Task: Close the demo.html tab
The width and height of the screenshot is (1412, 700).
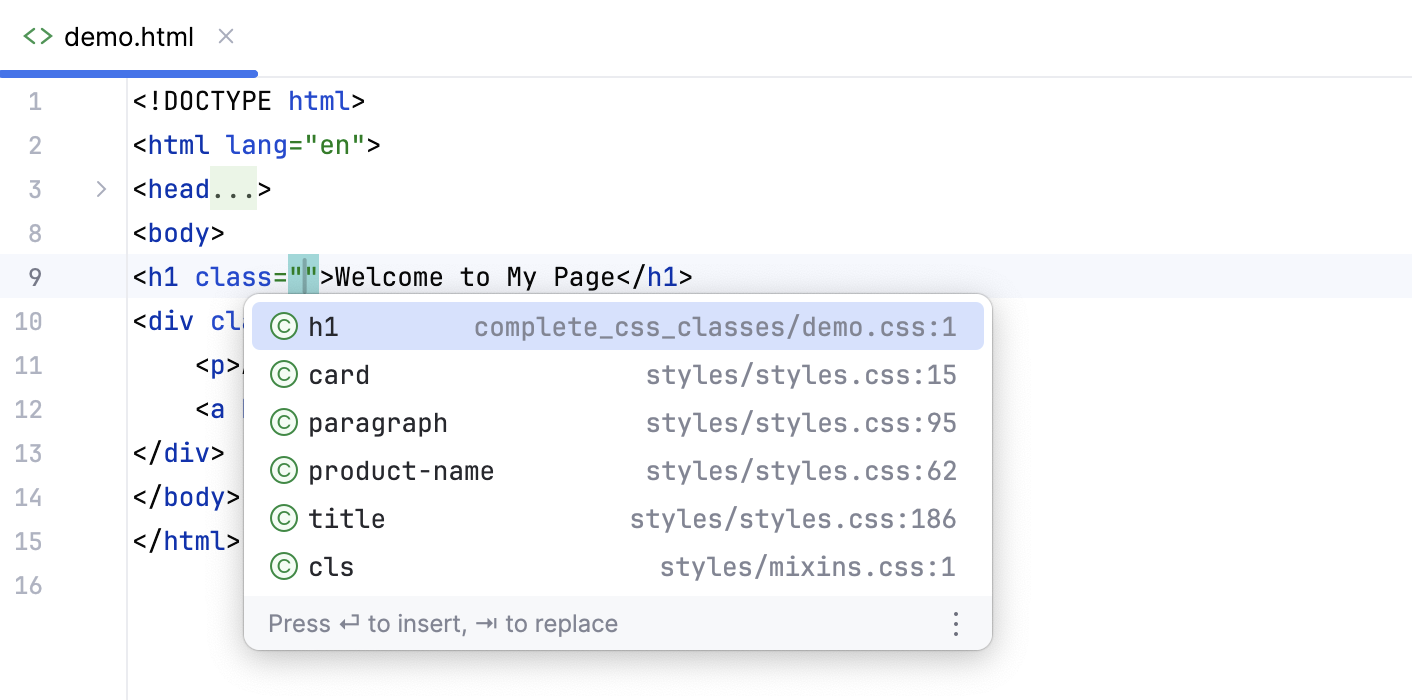Action: (x=225, y=36)
